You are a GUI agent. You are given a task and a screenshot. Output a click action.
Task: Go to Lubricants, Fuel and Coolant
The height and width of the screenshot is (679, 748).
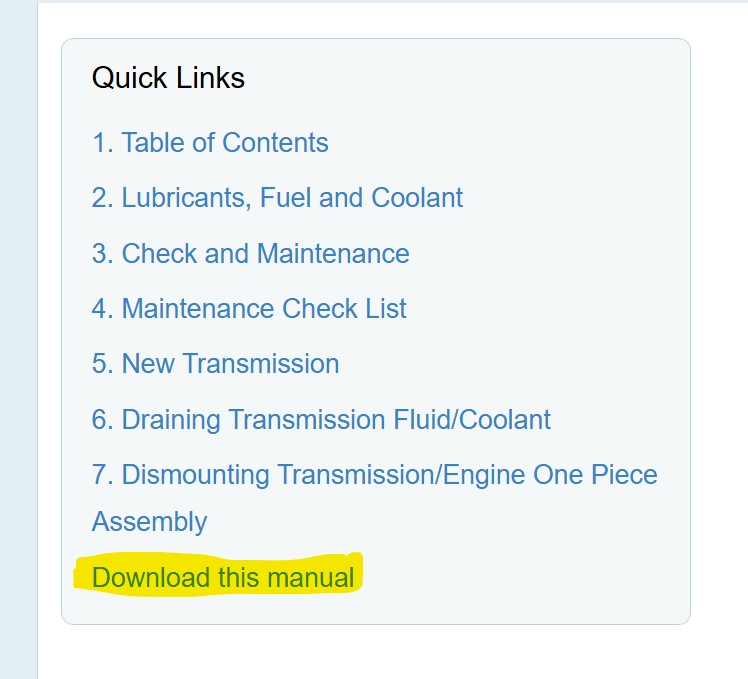click(277, 198)
